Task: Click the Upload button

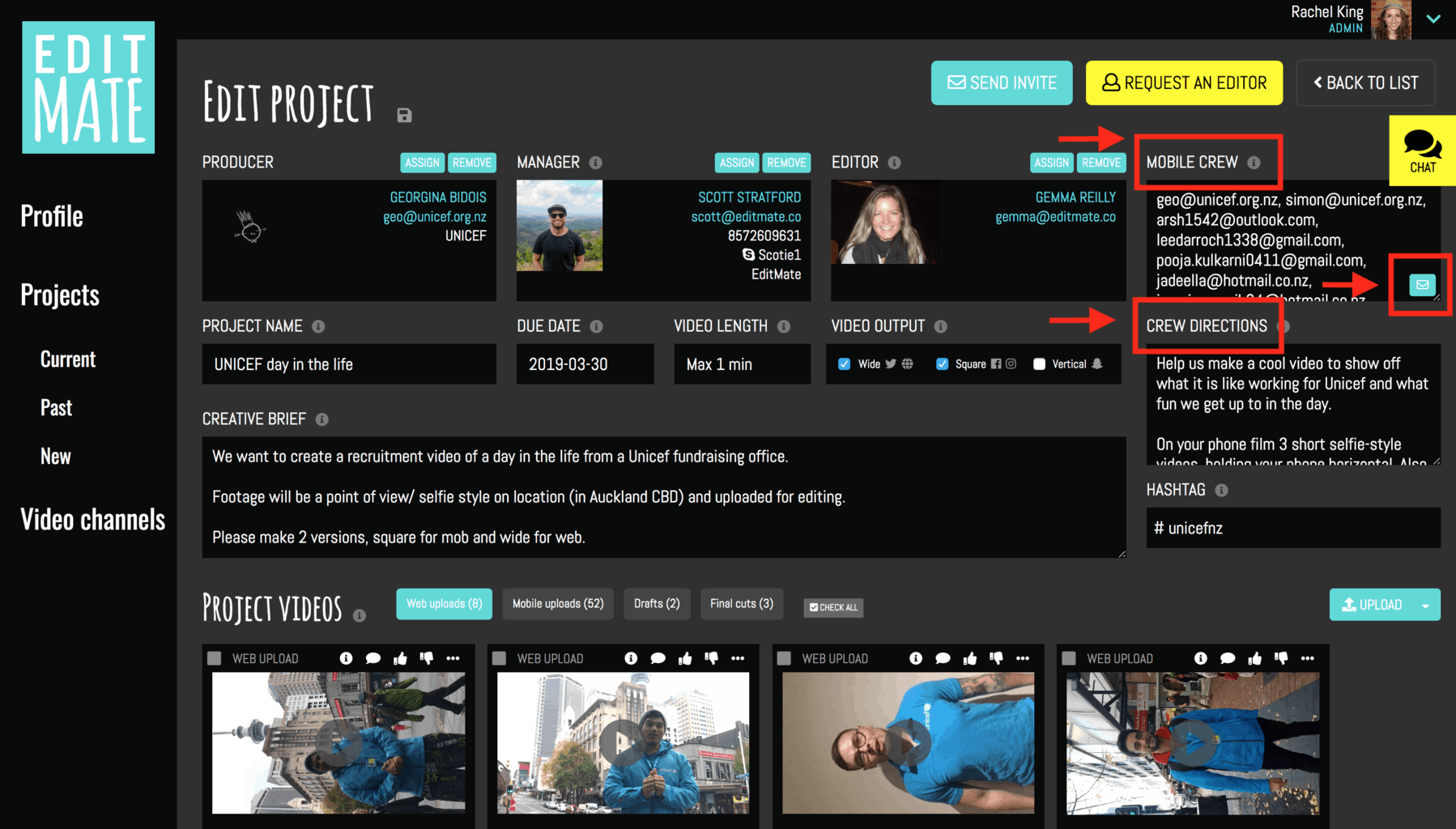Action: pyautogui.click(x=1372, y=605)
